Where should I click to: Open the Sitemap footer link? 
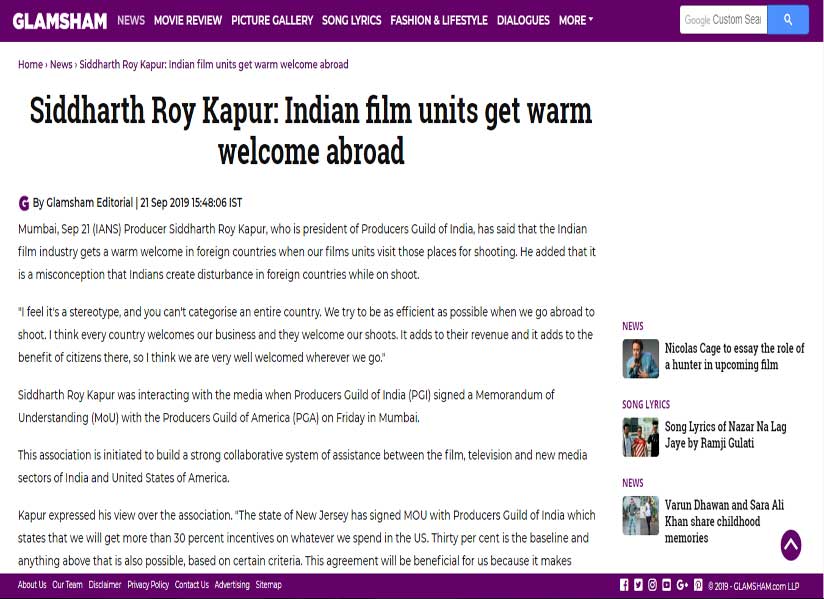pyautogui.click(x=269, y=585)
